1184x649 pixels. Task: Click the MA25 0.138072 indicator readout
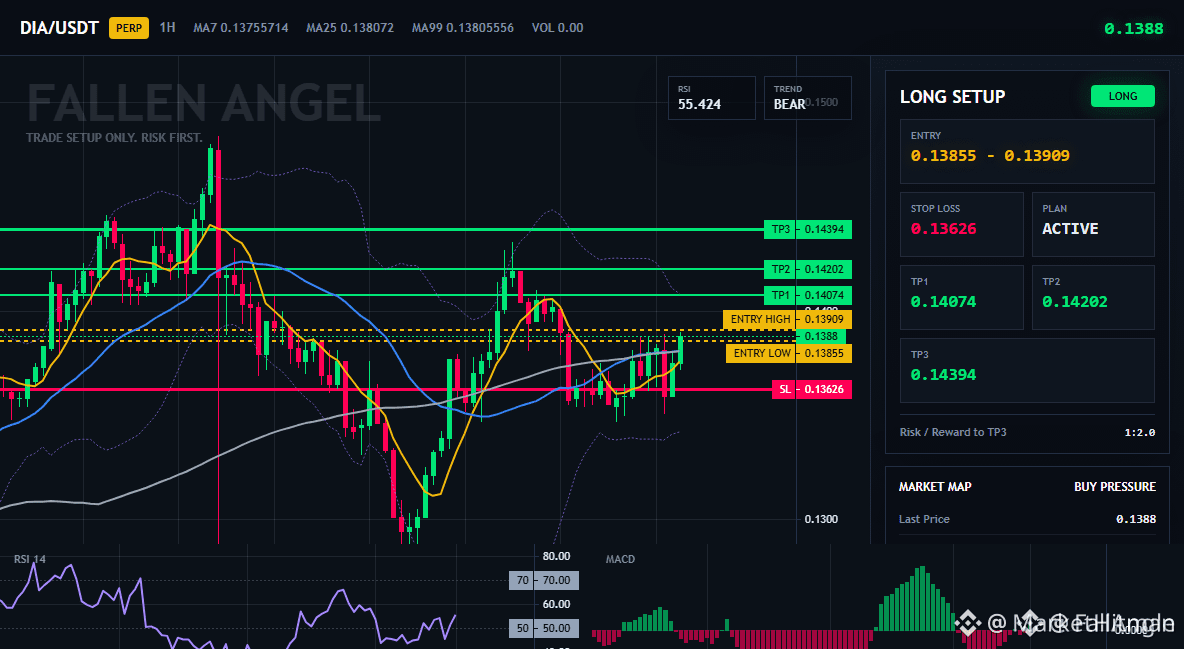pos(350,28)
